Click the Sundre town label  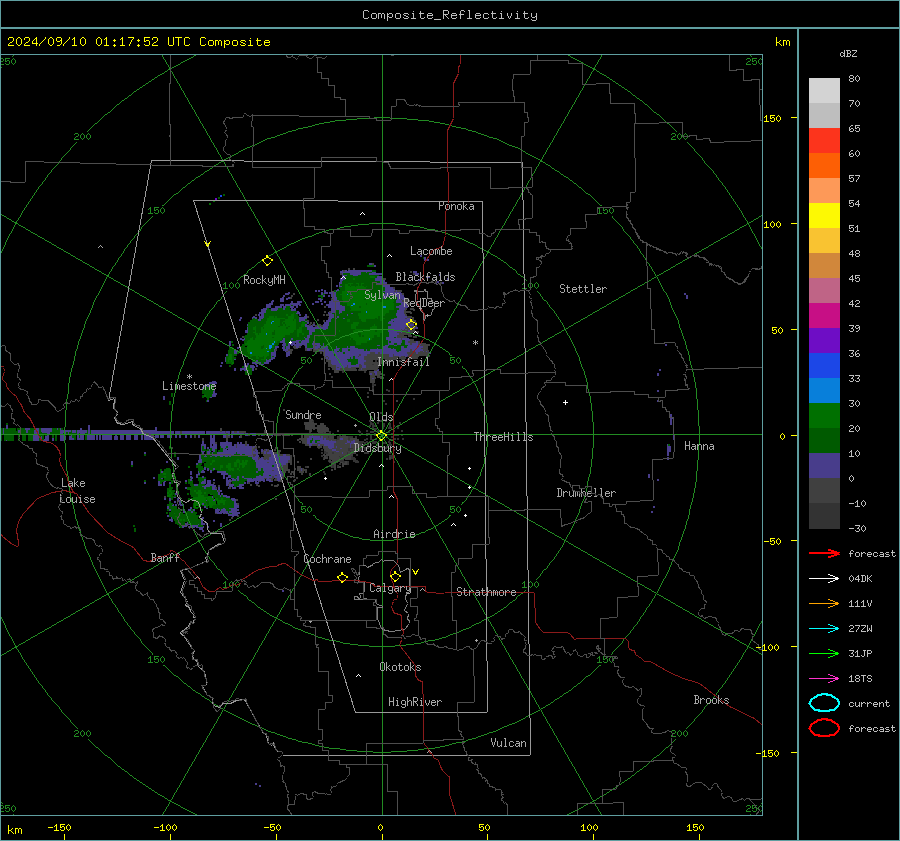click(303, 415)
